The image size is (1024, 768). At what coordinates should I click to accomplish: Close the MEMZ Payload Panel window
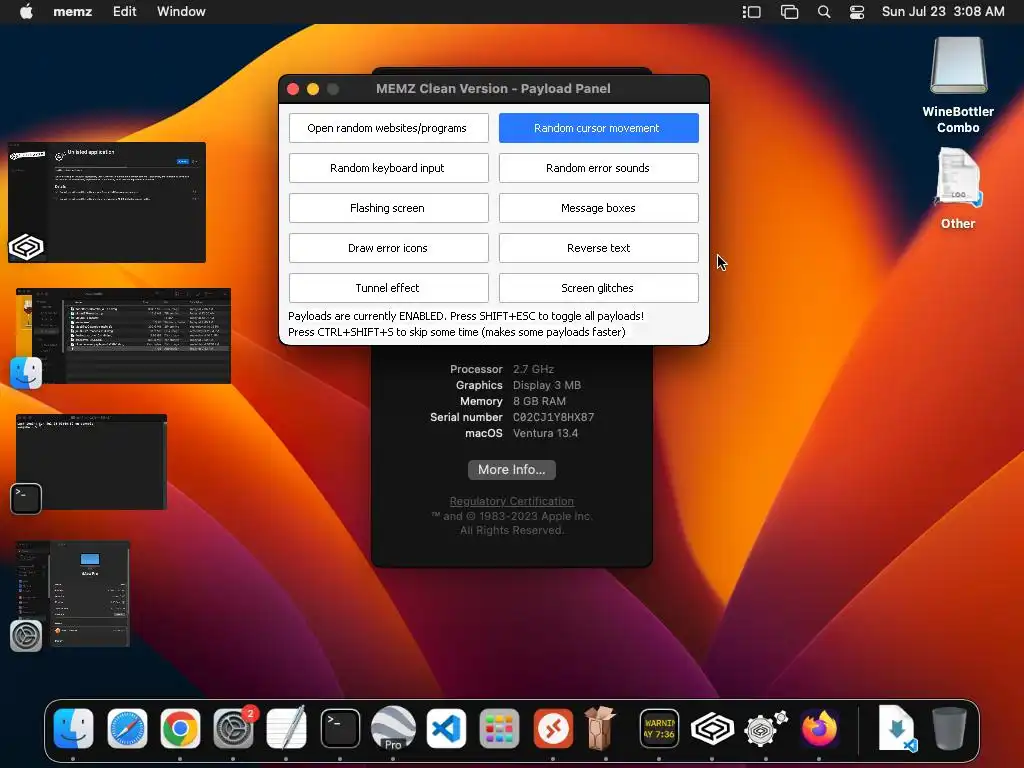coord(293,89)
